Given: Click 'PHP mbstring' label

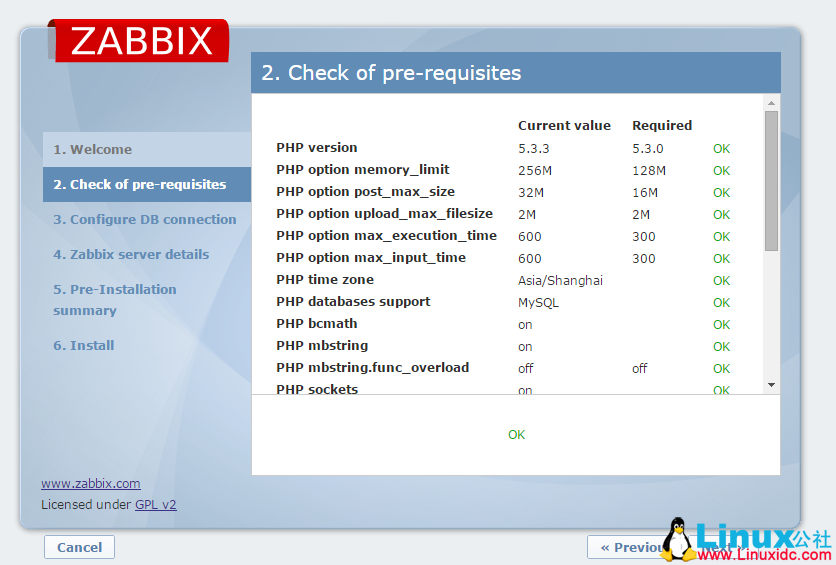Looking at the screenshot, I should tap(322, 345).
